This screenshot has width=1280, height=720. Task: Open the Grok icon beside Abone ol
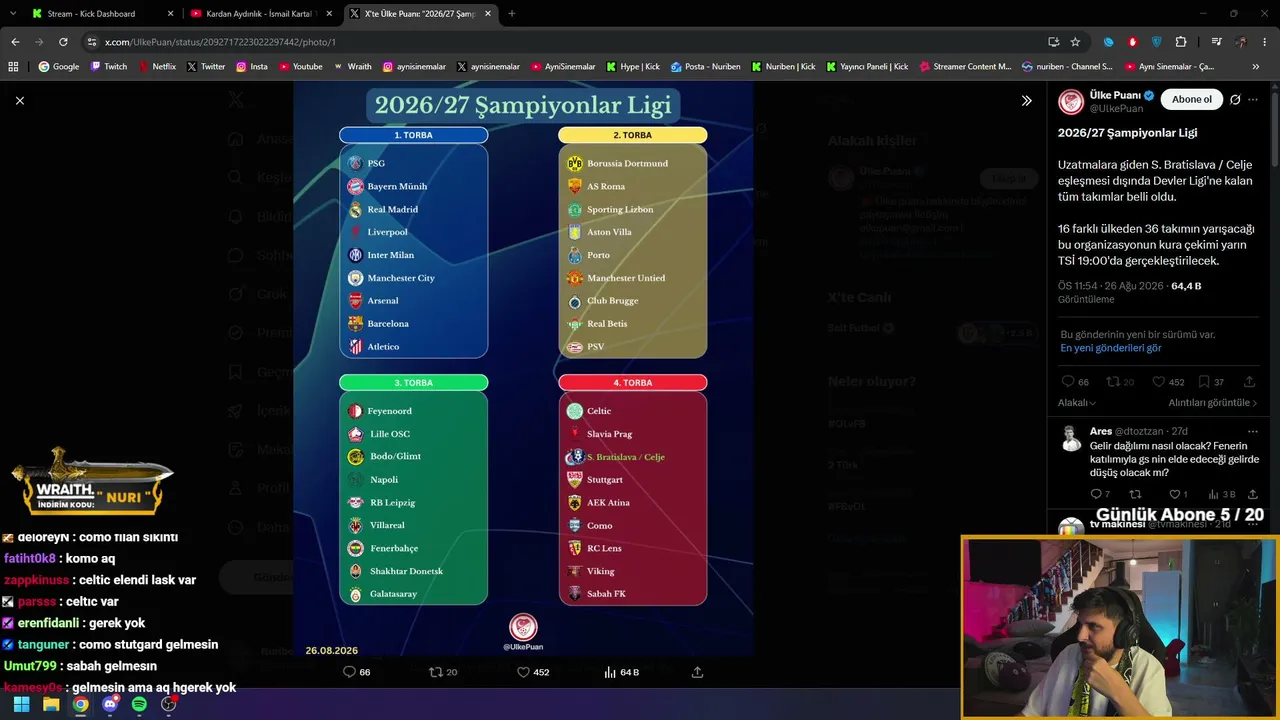point(1235,100)
